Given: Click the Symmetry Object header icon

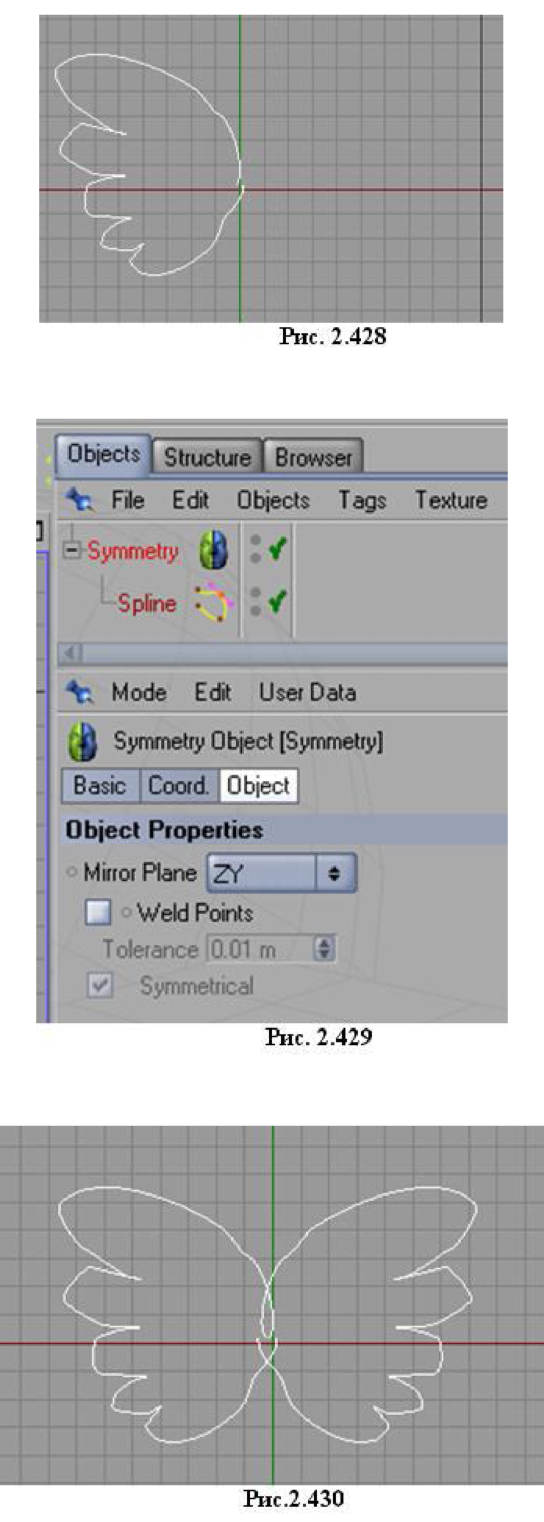Looking at the screenshot, I should [82, 742].
